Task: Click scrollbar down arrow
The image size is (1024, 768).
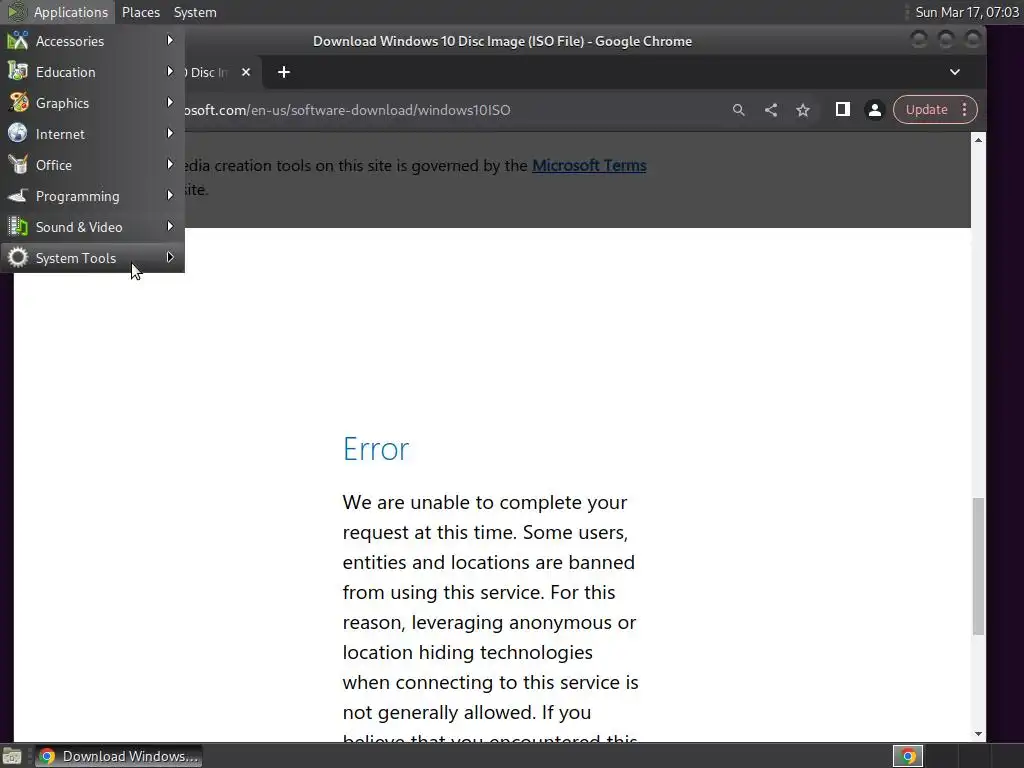Action: 978,734
